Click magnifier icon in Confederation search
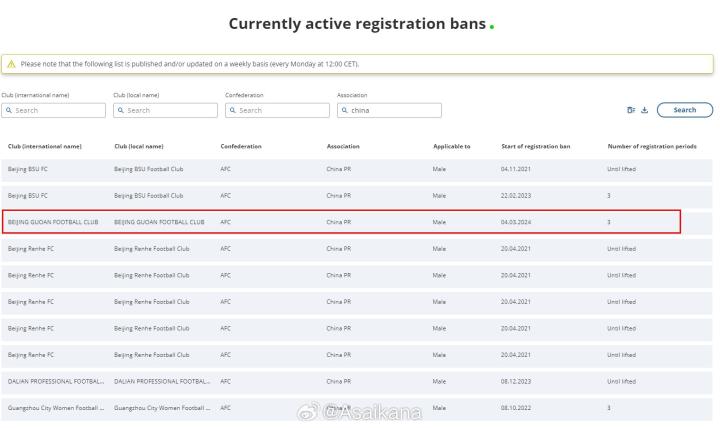Image resolution: width=720 pixels, height=428 pixels. pyautogui.click(x=233, y=111)
